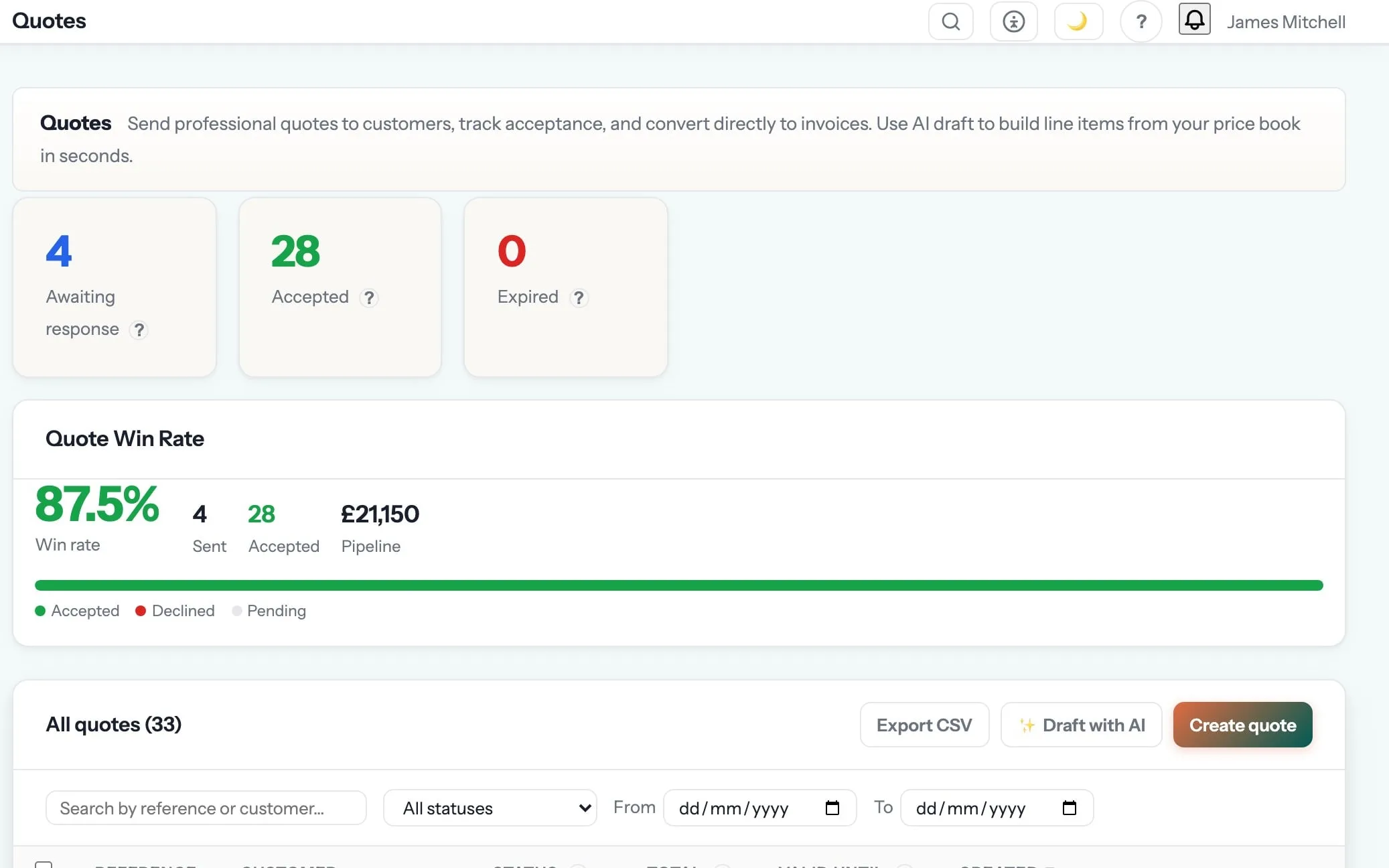This screenshot has width=1389, height=868.
Task: Focus the search by reference or customer field
Action: point(206,808)
